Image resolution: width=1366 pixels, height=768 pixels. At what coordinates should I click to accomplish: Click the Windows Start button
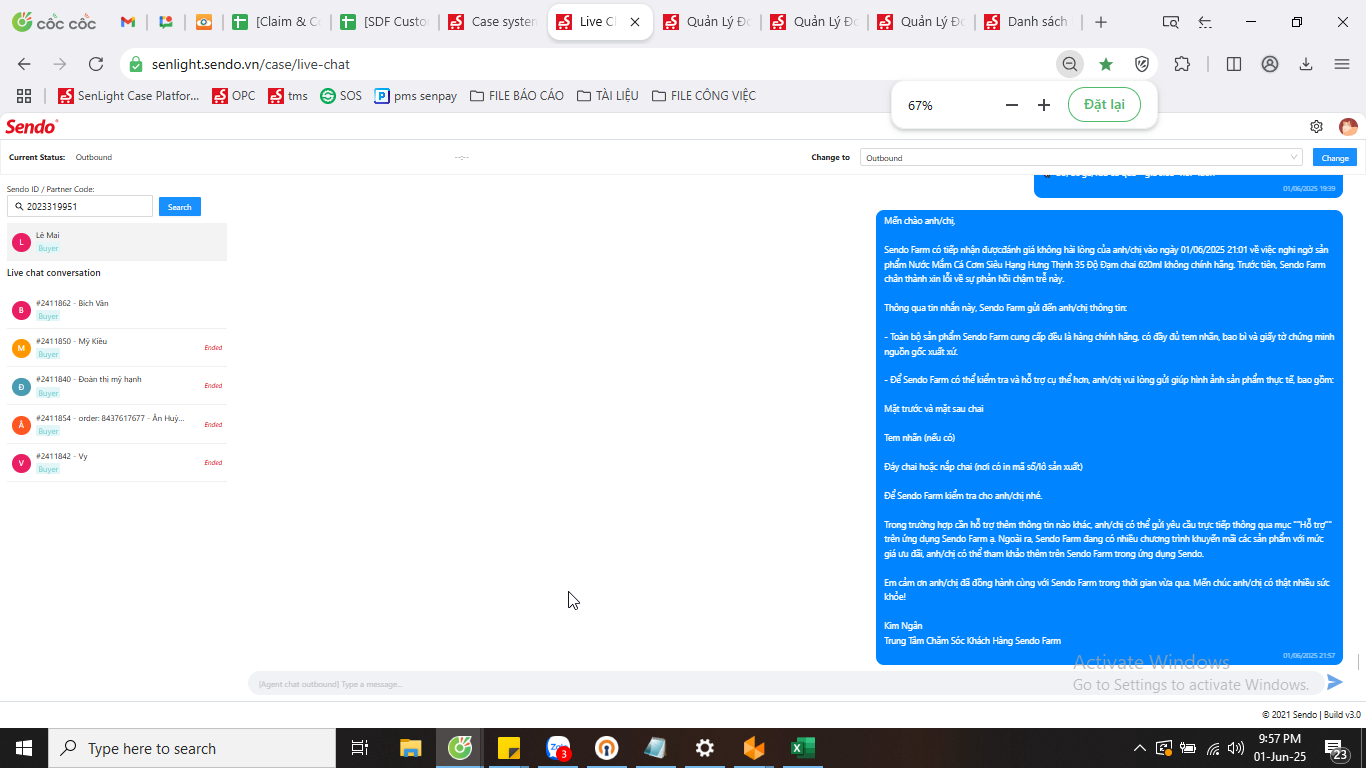point(24,748)
